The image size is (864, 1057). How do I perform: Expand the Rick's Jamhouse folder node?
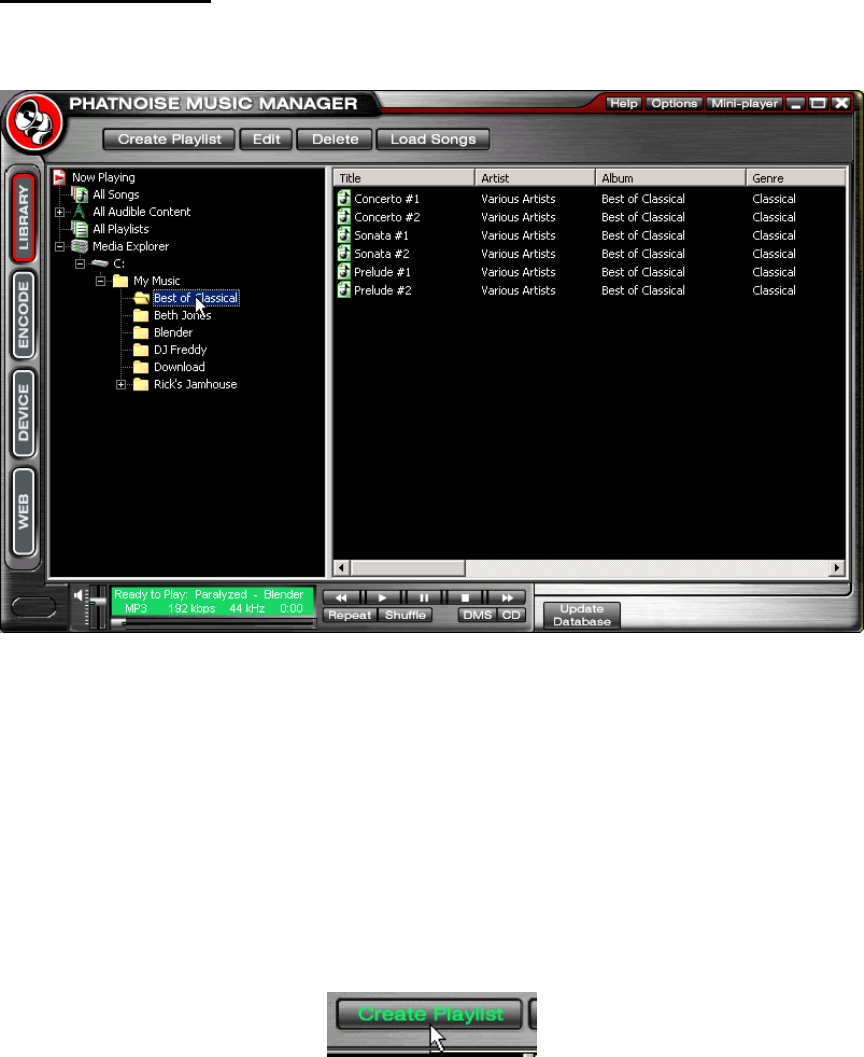click(121, 384)
